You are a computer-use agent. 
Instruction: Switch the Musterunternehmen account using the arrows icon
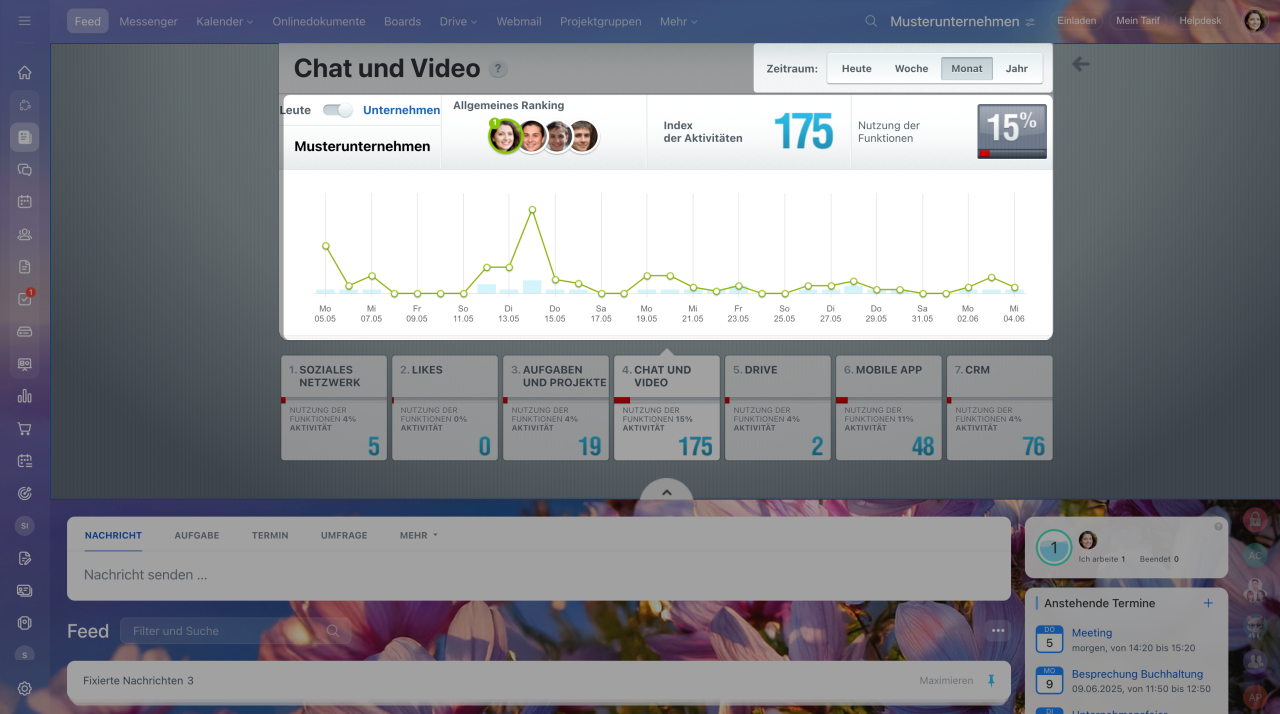pos(1030,22)
